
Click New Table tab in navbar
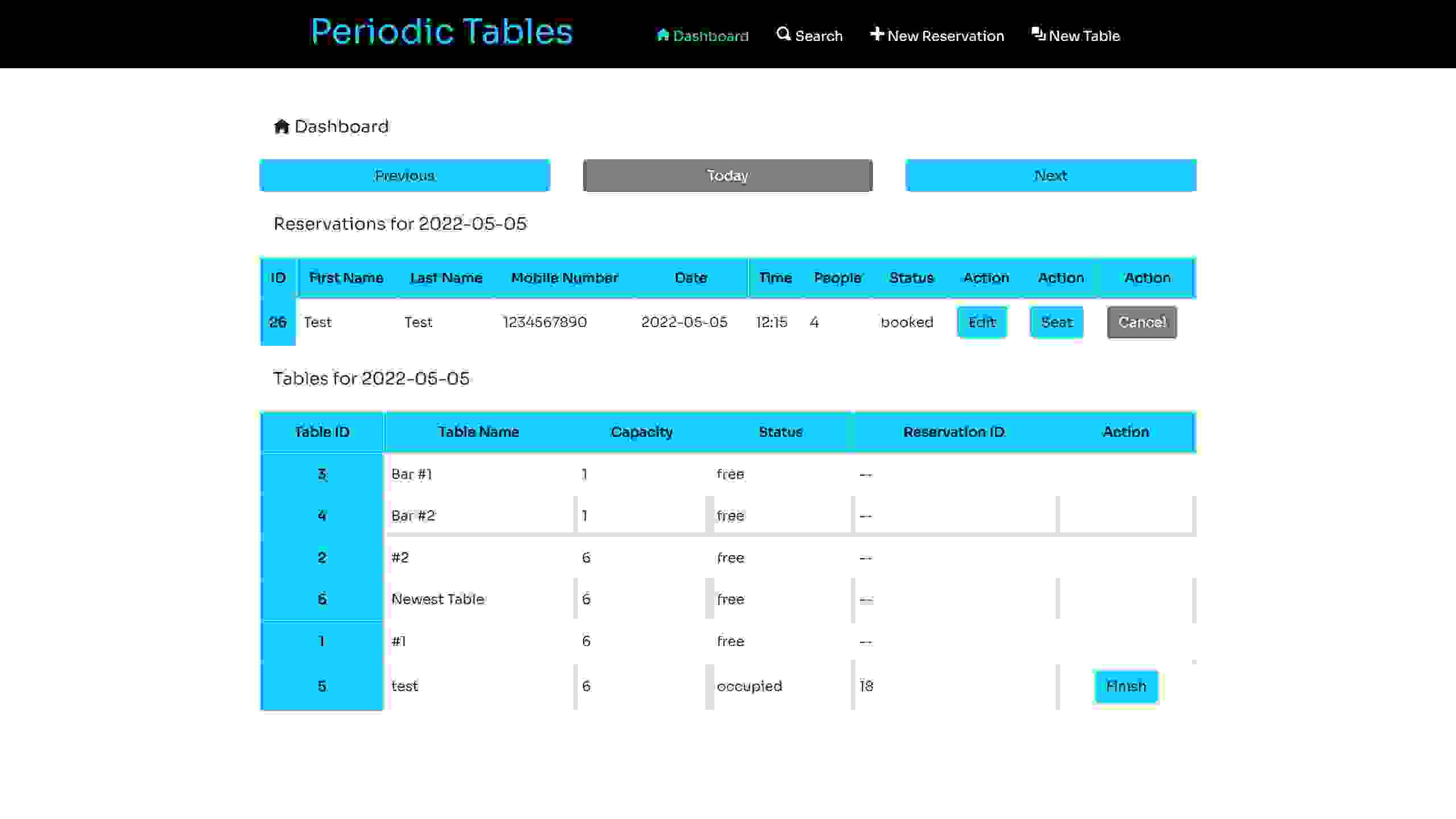[1076, 36]
